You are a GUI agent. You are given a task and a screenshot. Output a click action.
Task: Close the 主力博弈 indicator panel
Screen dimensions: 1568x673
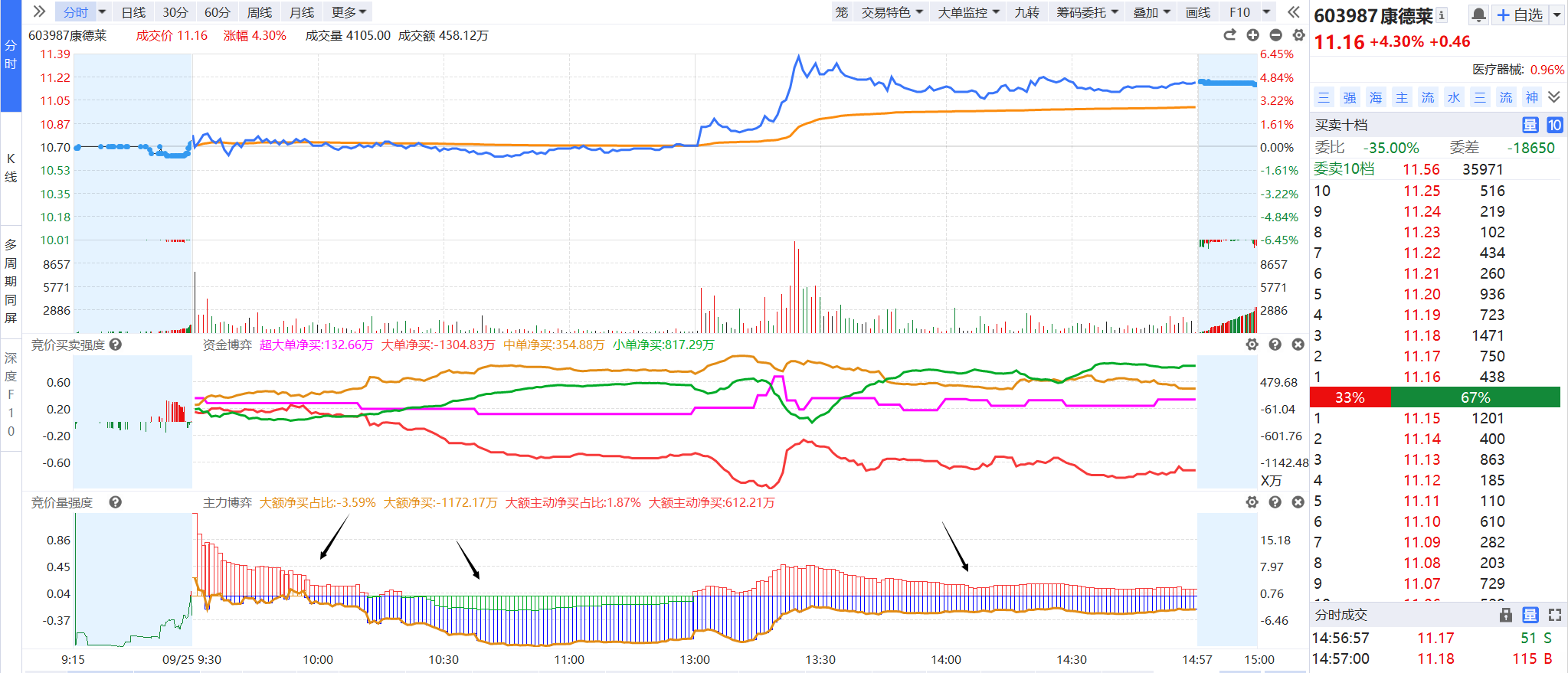(1298, 502)
